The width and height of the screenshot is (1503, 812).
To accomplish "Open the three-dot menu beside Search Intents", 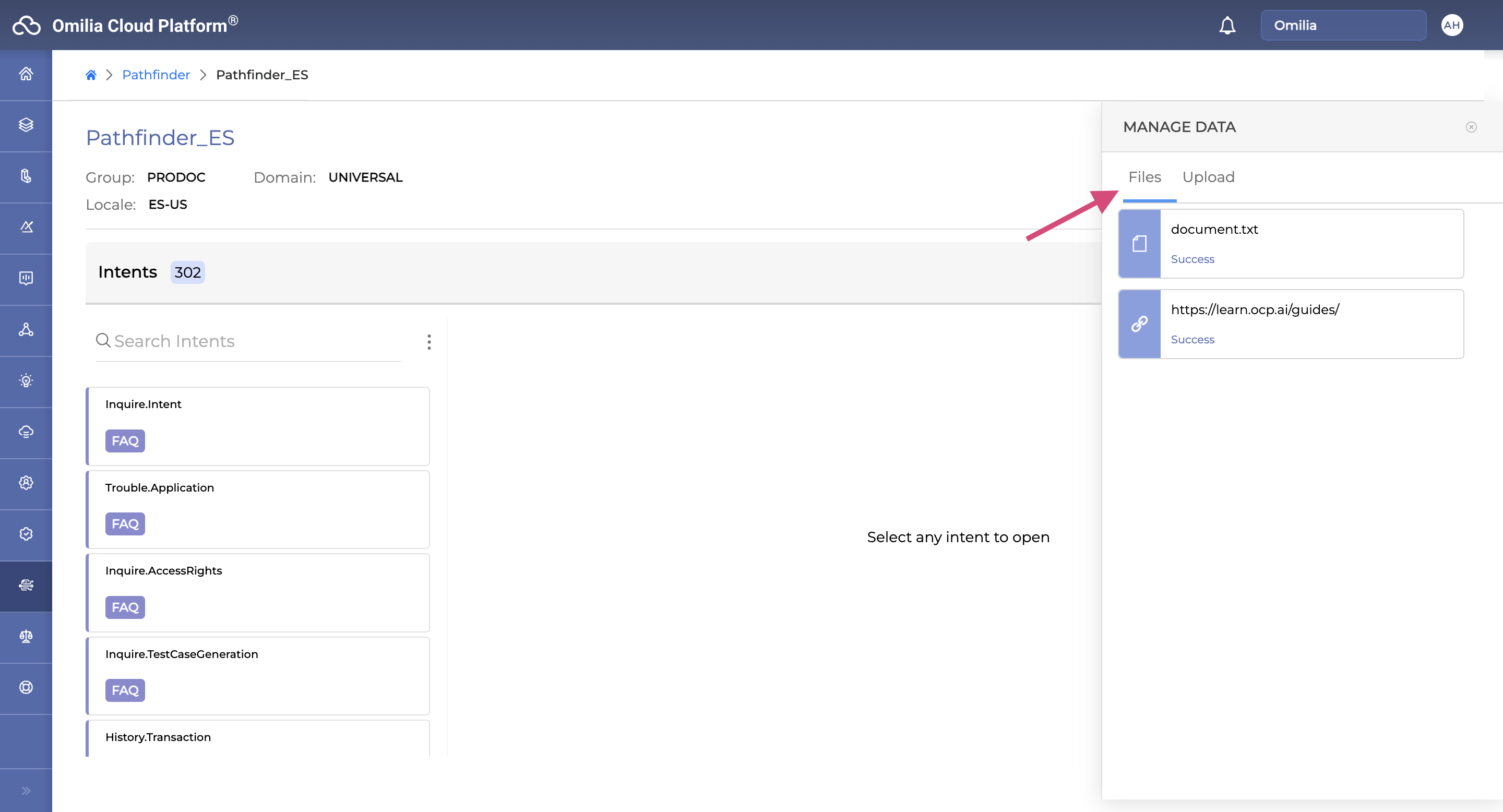I will coord(429,342).
